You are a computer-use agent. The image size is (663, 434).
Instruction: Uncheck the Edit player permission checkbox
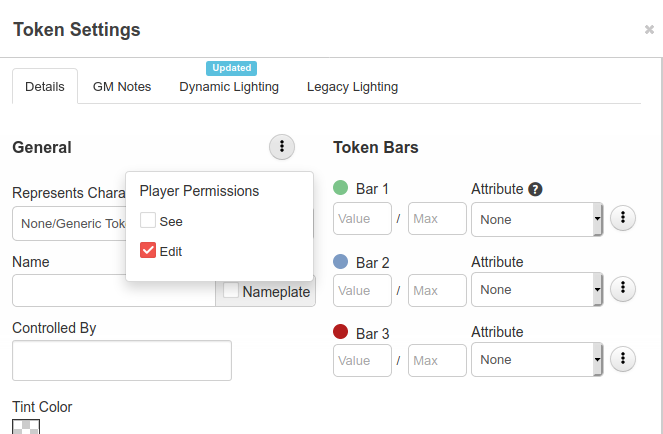(148, 250)
